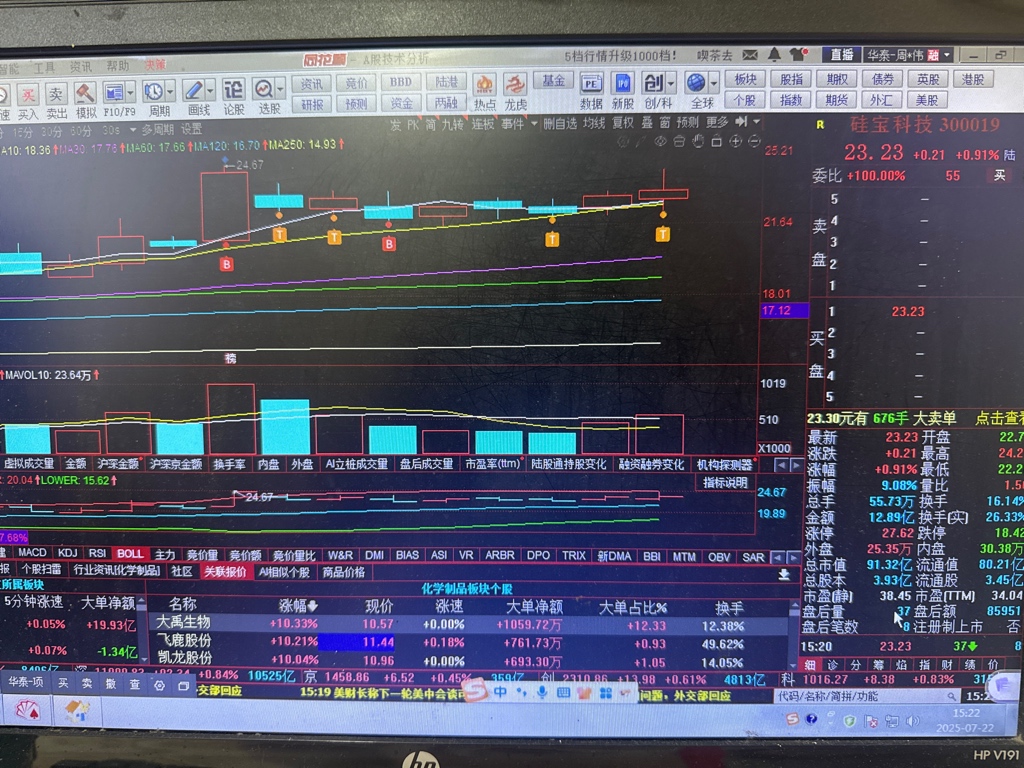Expand the 周期 period dropdown arrow
Image resolution: width=1024 pixels, height=768 pixels.
[x=170, y=91]
